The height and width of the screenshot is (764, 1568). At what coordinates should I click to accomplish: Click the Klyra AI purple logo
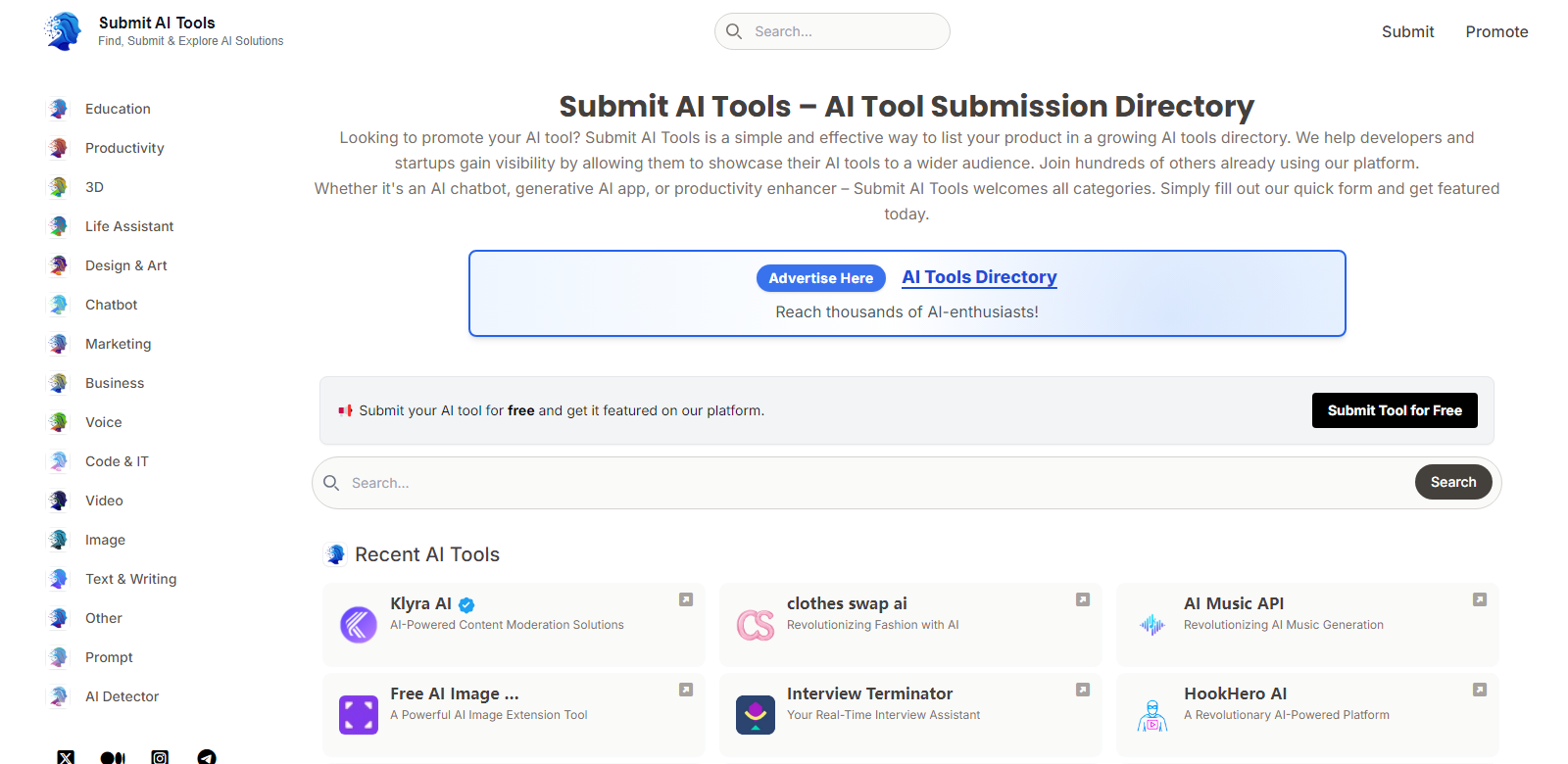coord(359,625)
